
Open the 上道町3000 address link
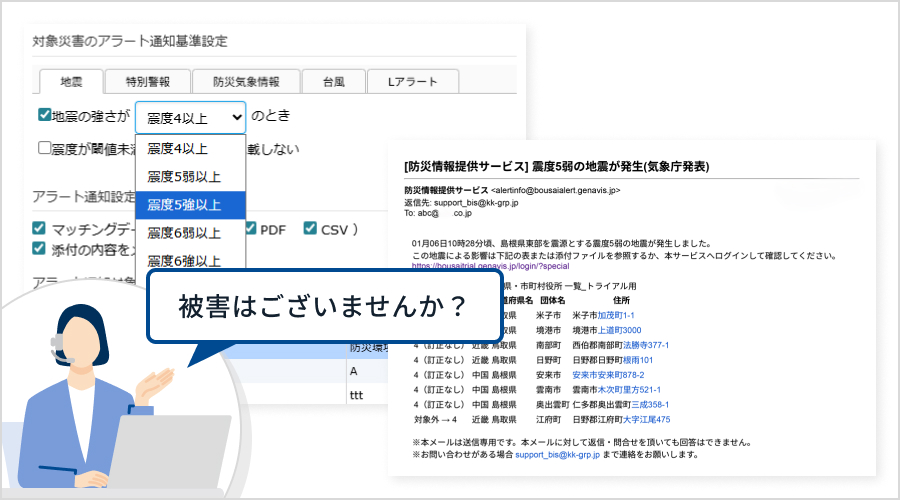point(619,330)
